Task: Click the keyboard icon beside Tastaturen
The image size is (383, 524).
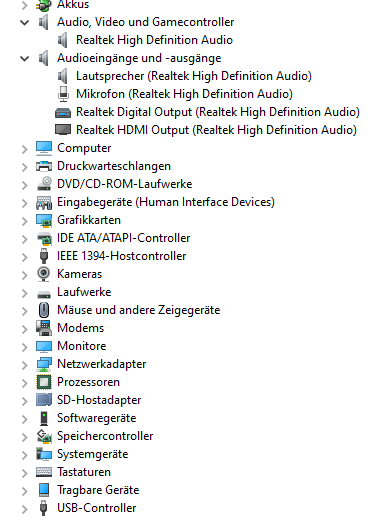Action: 44,472
